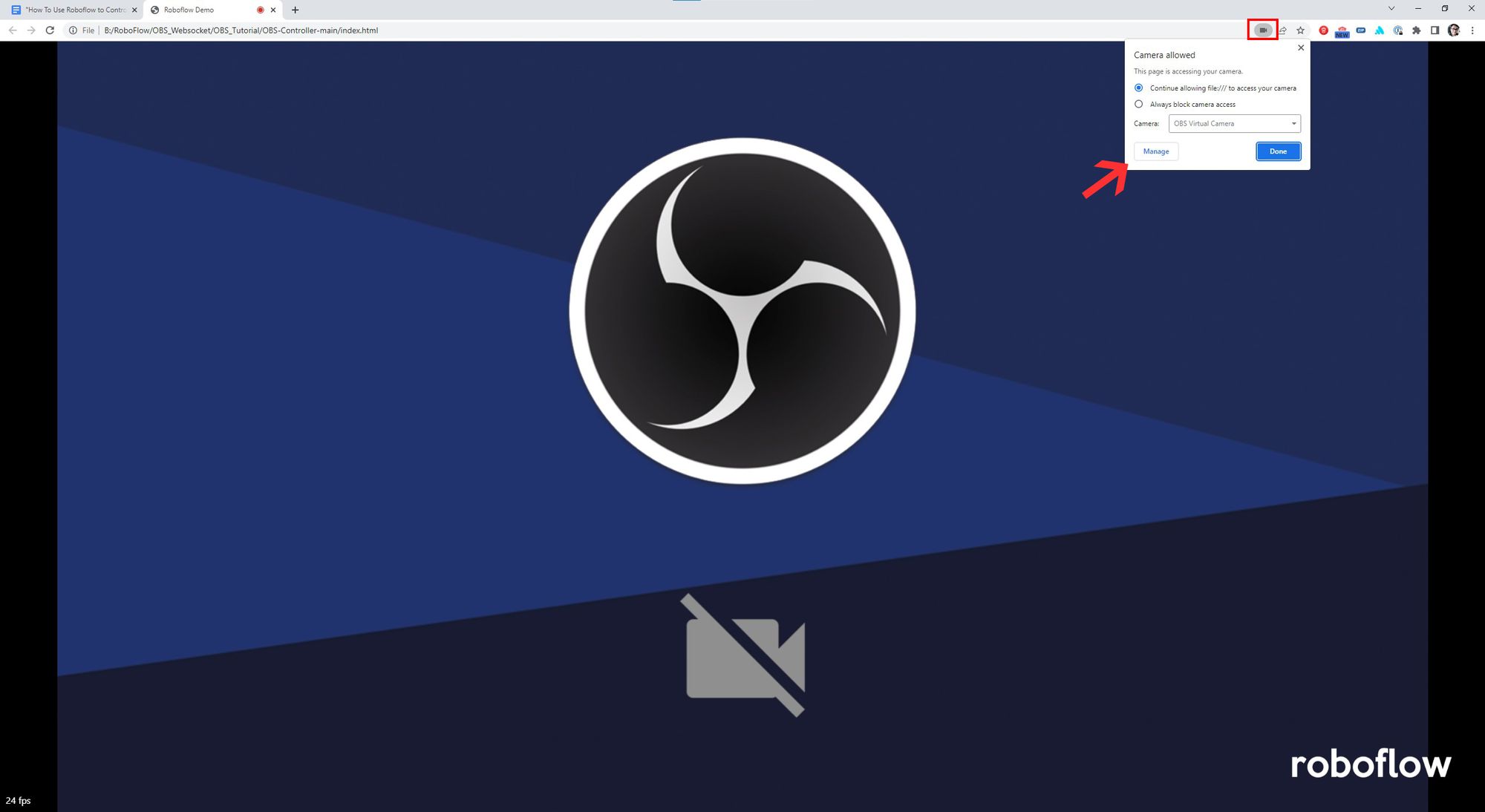Click the Manage button
1485x812 pixels.
click(1155, 151)
